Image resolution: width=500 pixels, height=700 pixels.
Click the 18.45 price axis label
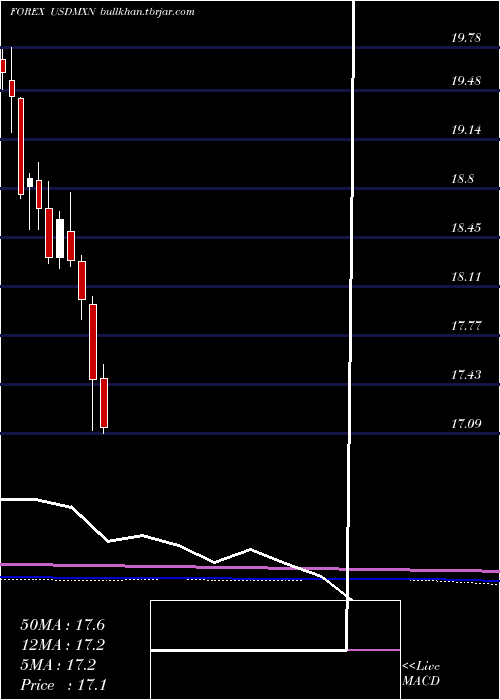point(466,228)
